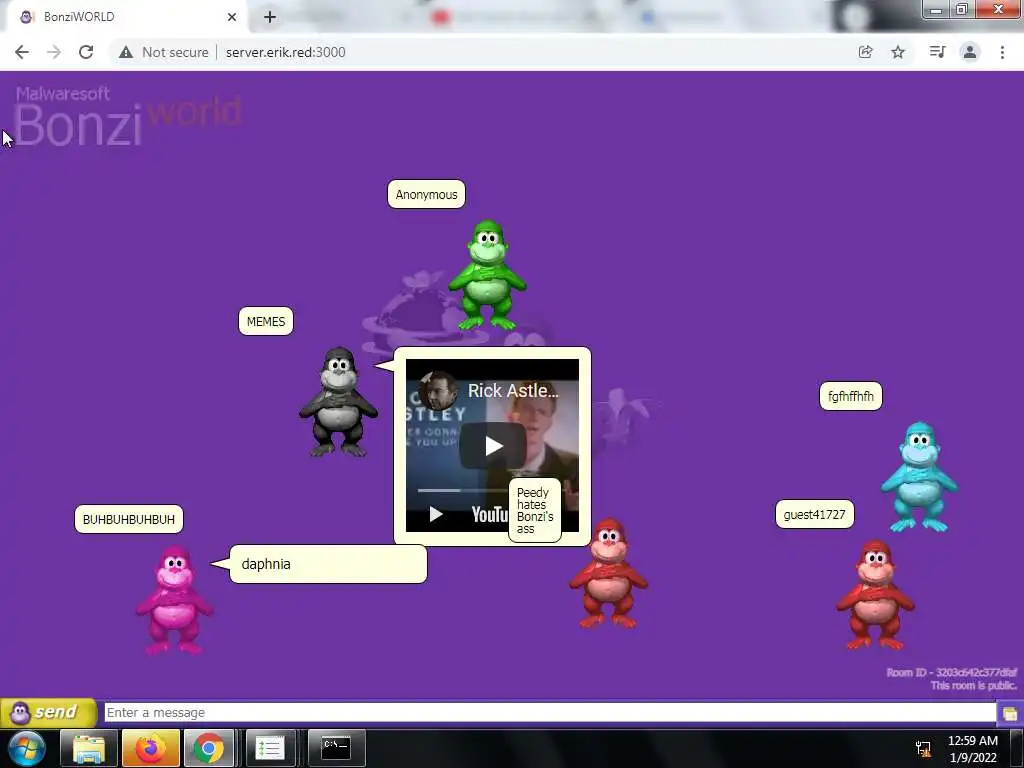Click the red guest41727 Bonzi character

[x=875, y=594]
